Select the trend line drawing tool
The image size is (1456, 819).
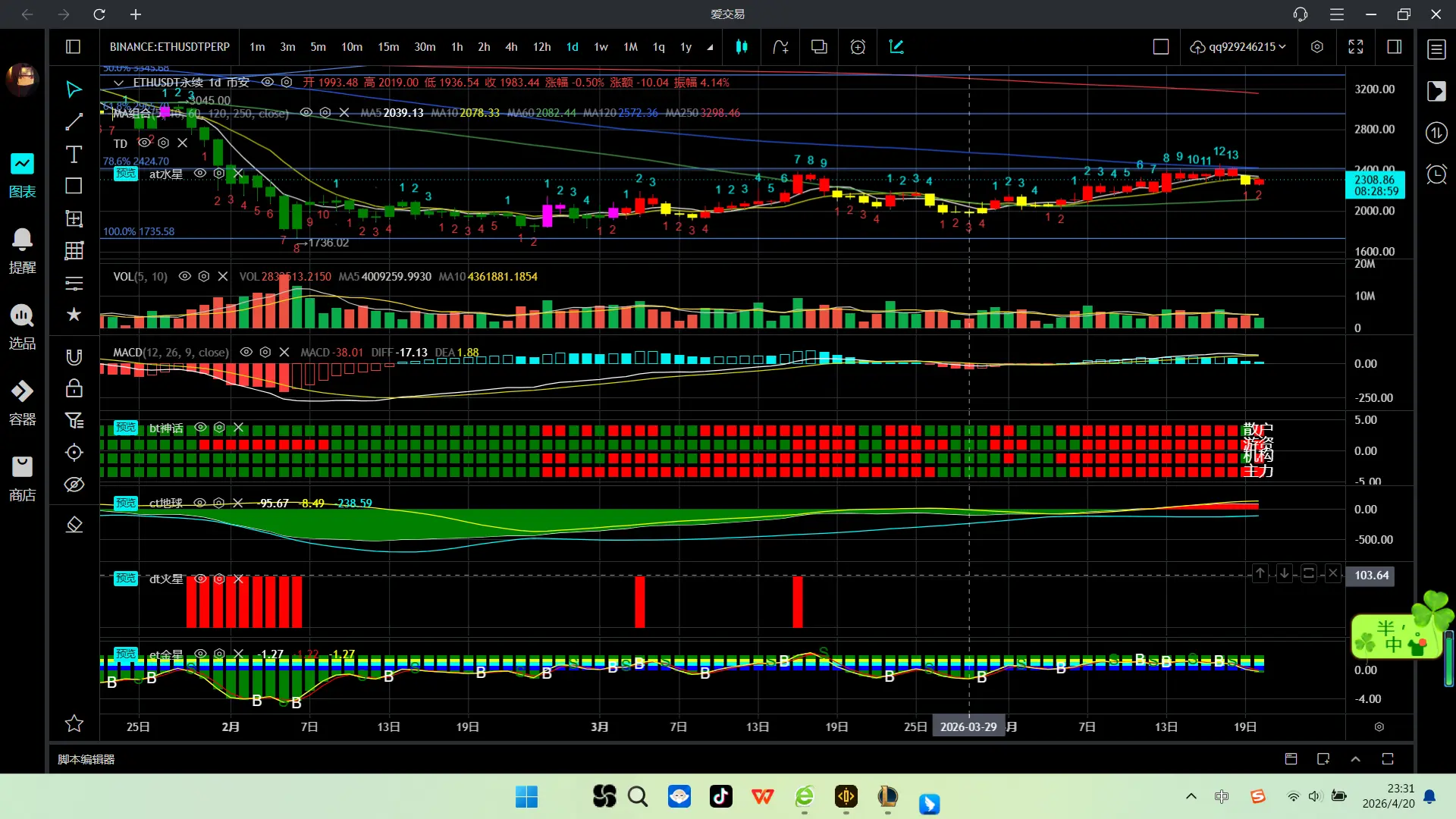(x=74, y=122)
